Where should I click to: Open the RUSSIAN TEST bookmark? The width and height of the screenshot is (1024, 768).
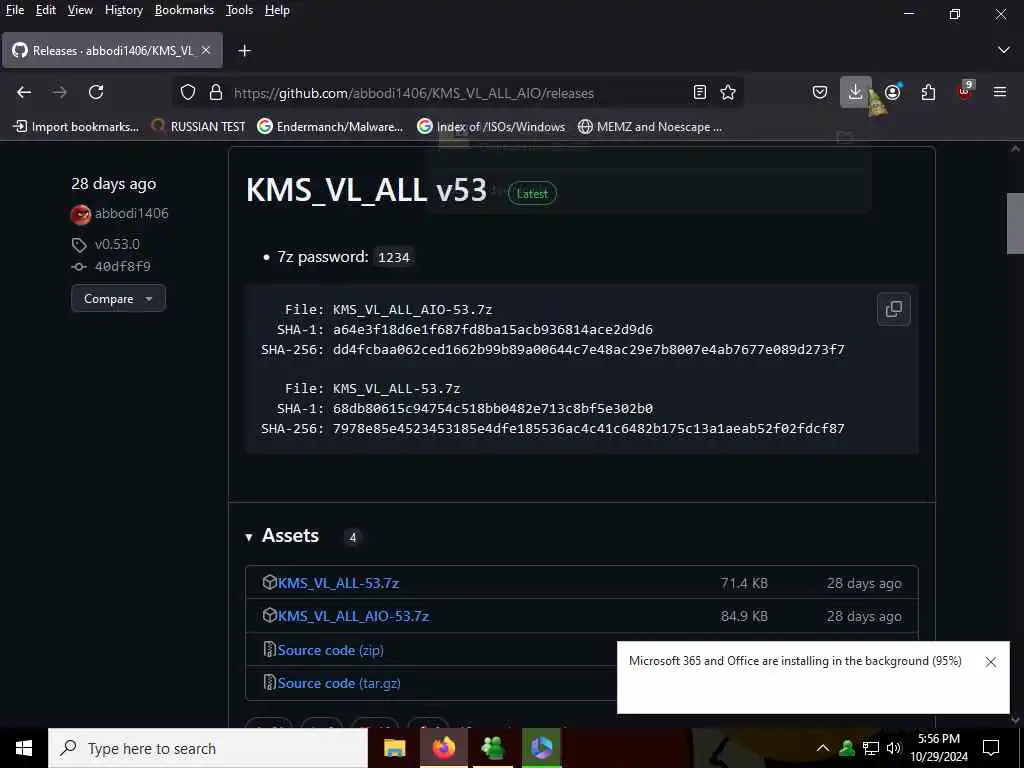tap(198, 127)
